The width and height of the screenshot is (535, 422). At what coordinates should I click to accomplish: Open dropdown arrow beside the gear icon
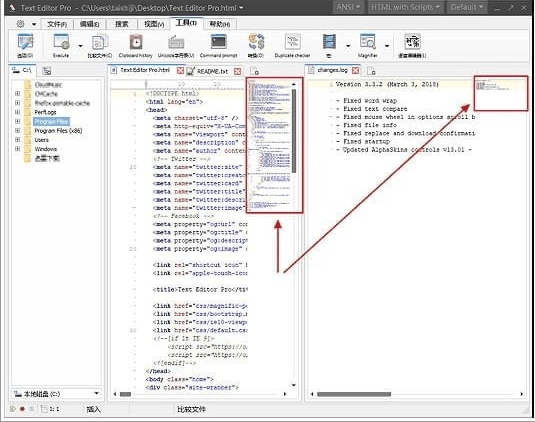(x=34, y=24)
